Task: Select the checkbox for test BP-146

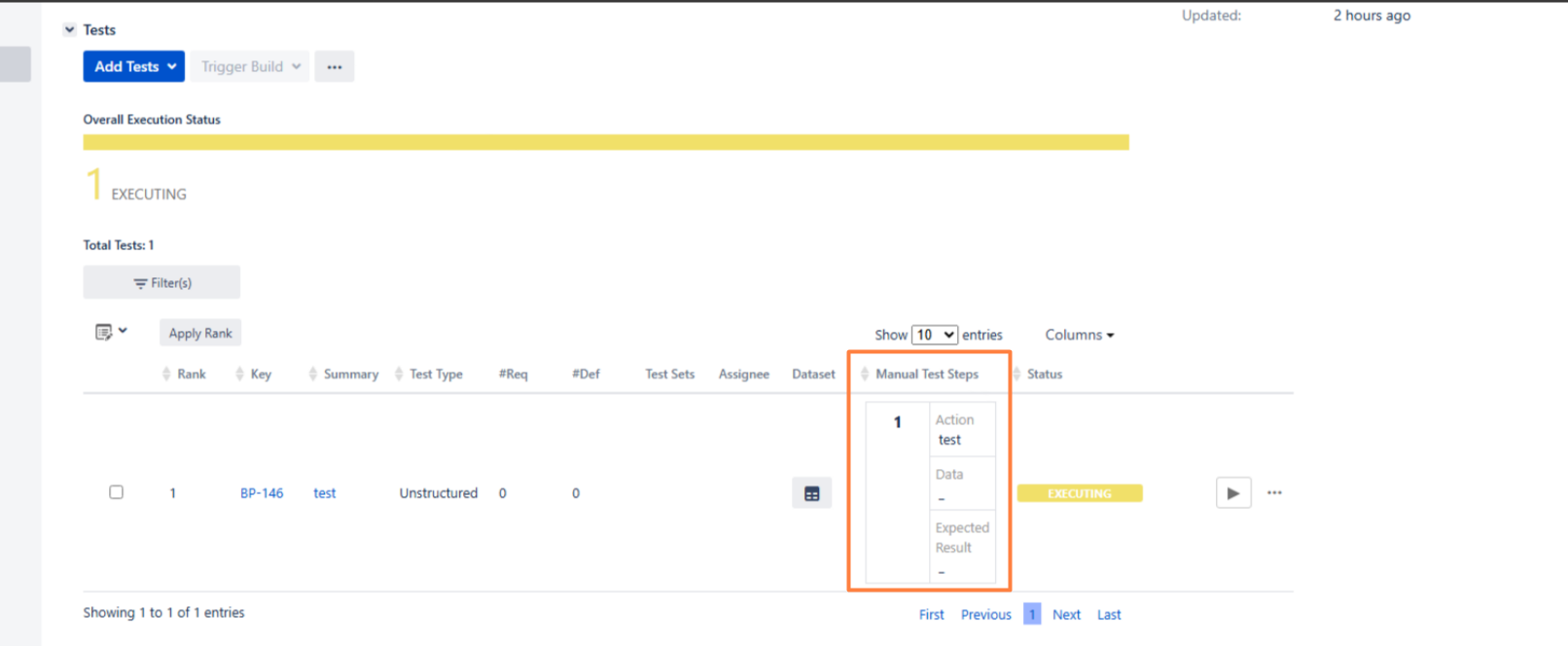Action: click(116, 492)
